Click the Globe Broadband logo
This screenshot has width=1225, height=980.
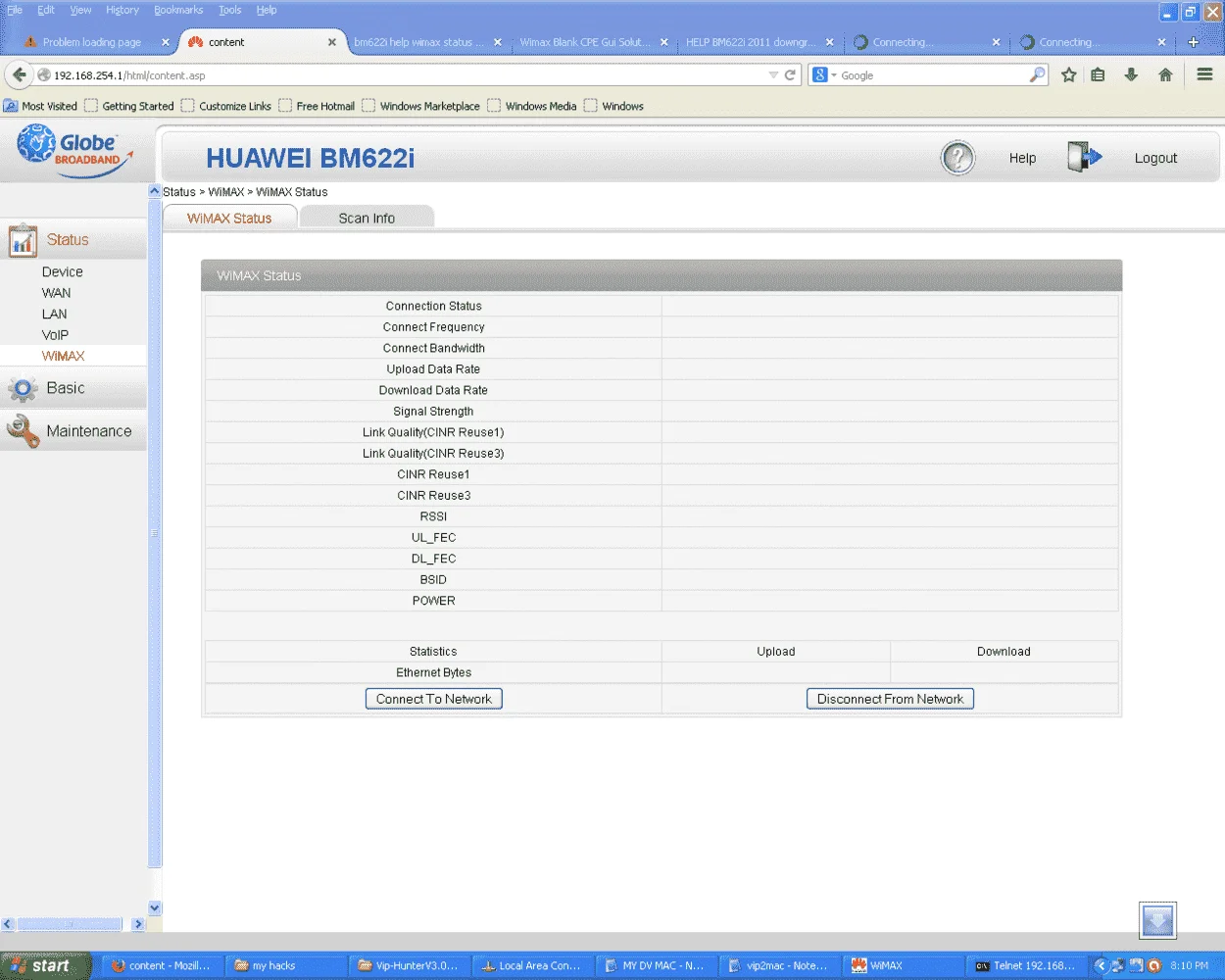tap(74, 151)
